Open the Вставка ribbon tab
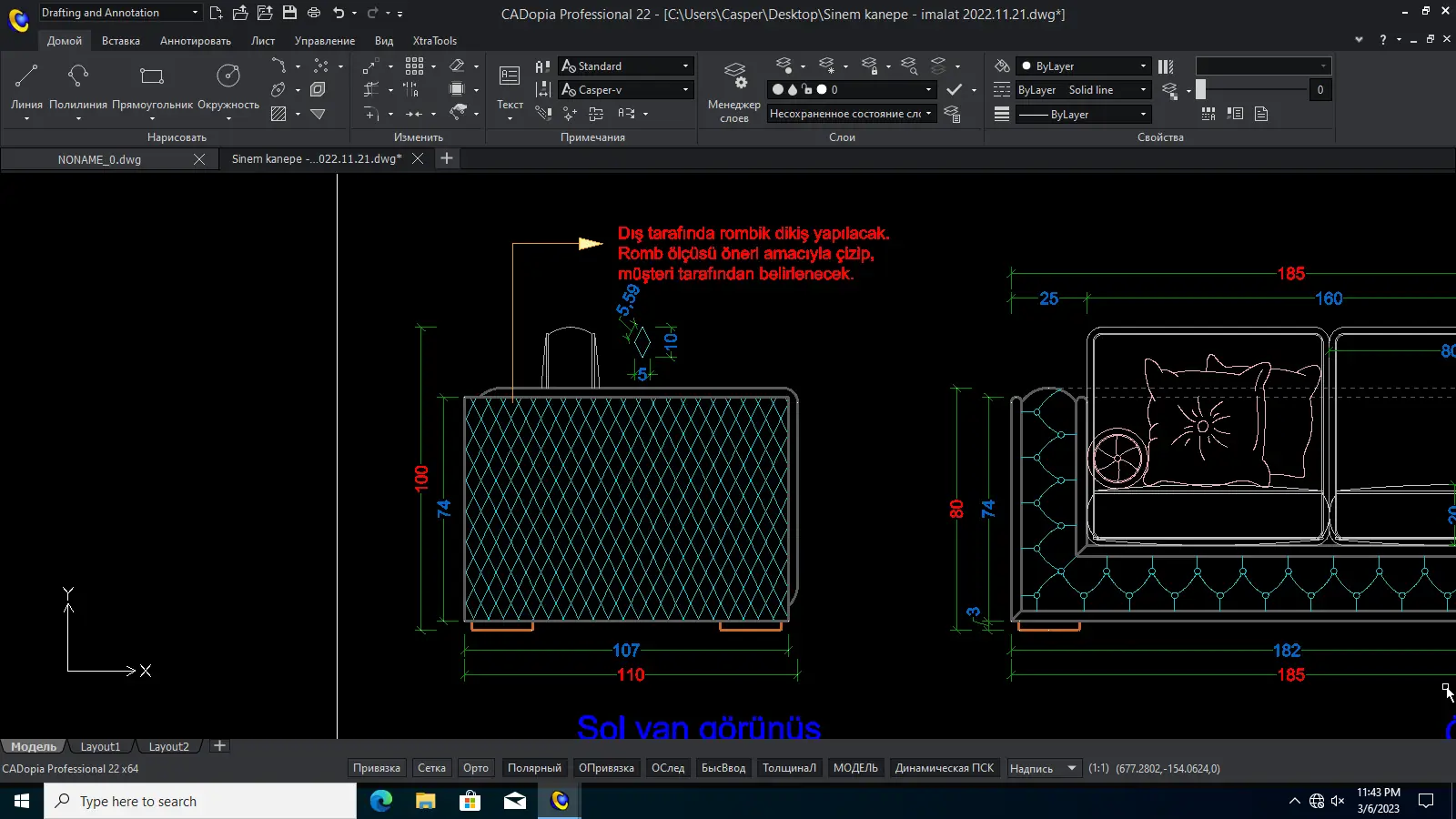This screenshot has width=1456, height=819. coord(121,41)
